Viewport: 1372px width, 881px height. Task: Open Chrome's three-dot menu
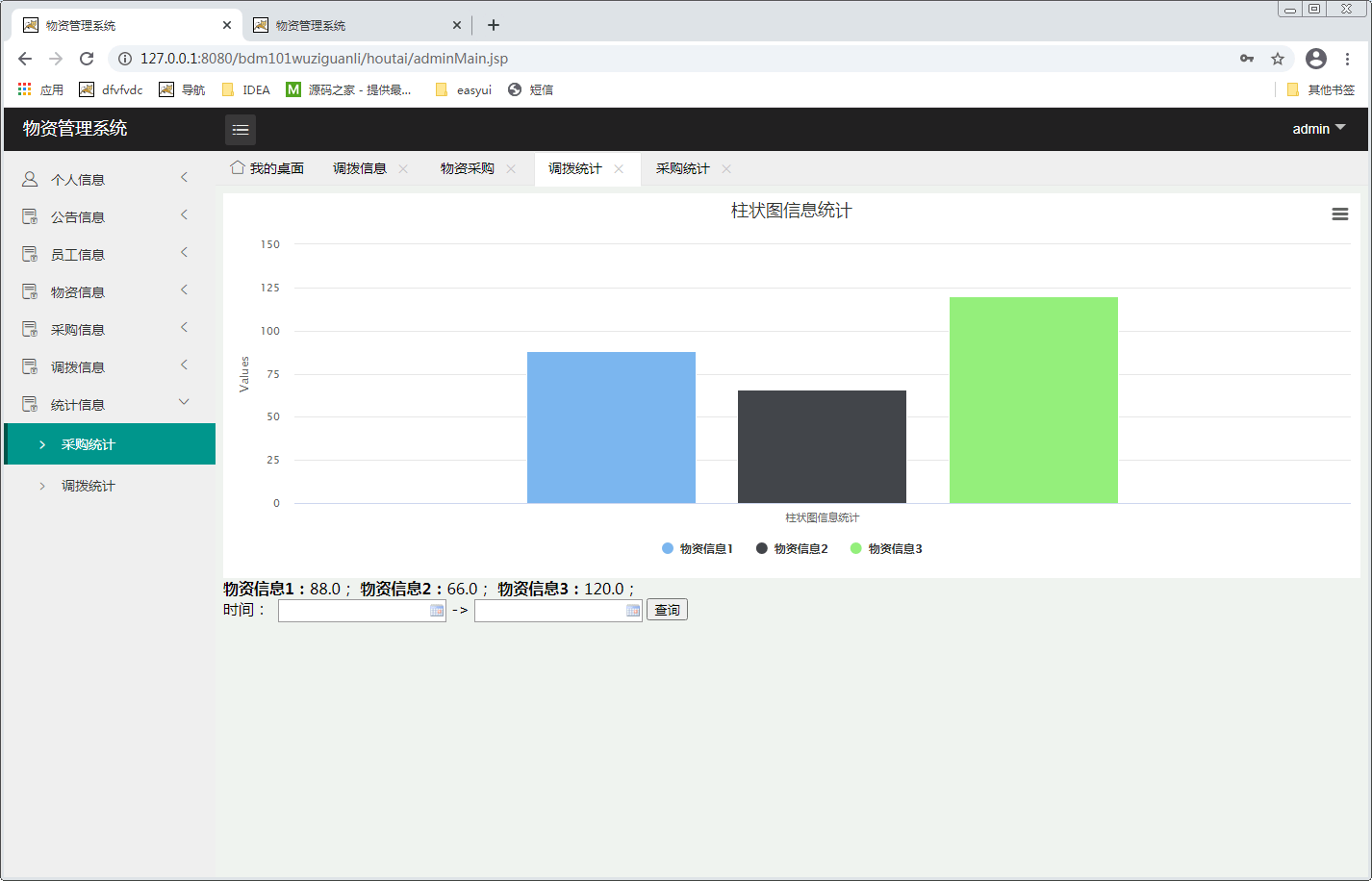[x=1348, y=59]
